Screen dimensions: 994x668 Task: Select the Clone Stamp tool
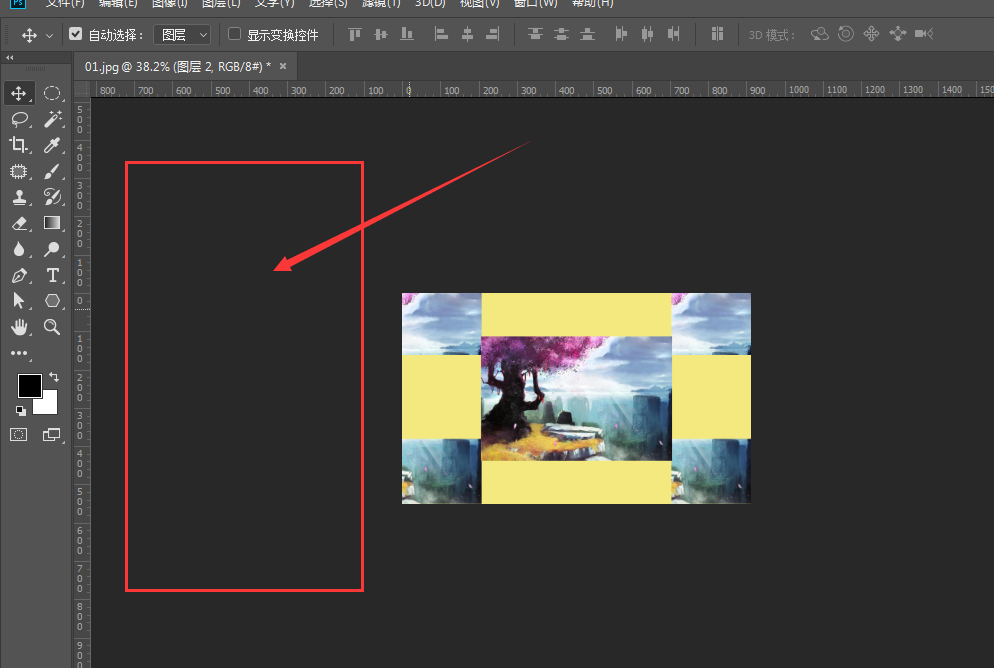tap(18, 197)
